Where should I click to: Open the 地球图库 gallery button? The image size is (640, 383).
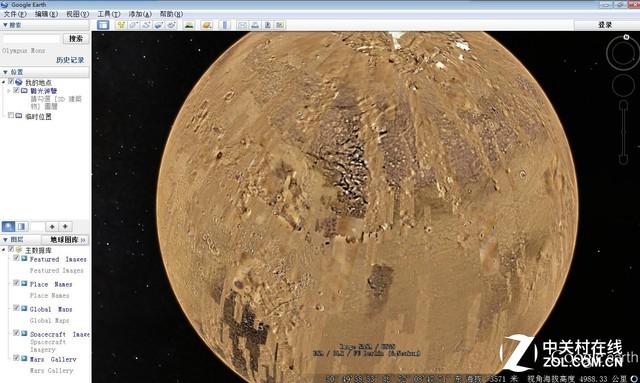point(65,240)
